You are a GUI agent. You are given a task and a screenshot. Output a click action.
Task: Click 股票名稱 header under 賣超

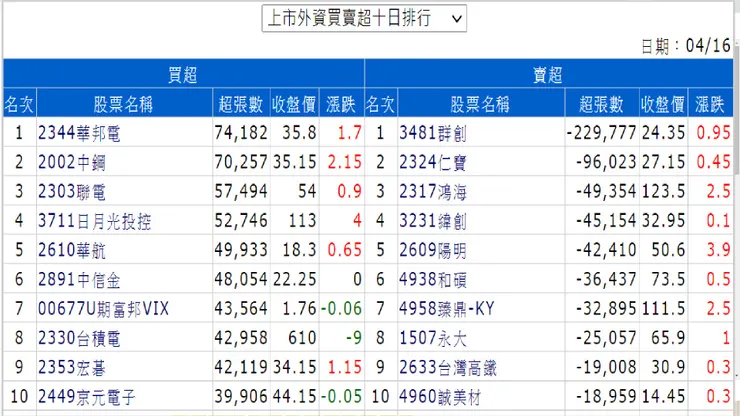[x=481, y=104]
